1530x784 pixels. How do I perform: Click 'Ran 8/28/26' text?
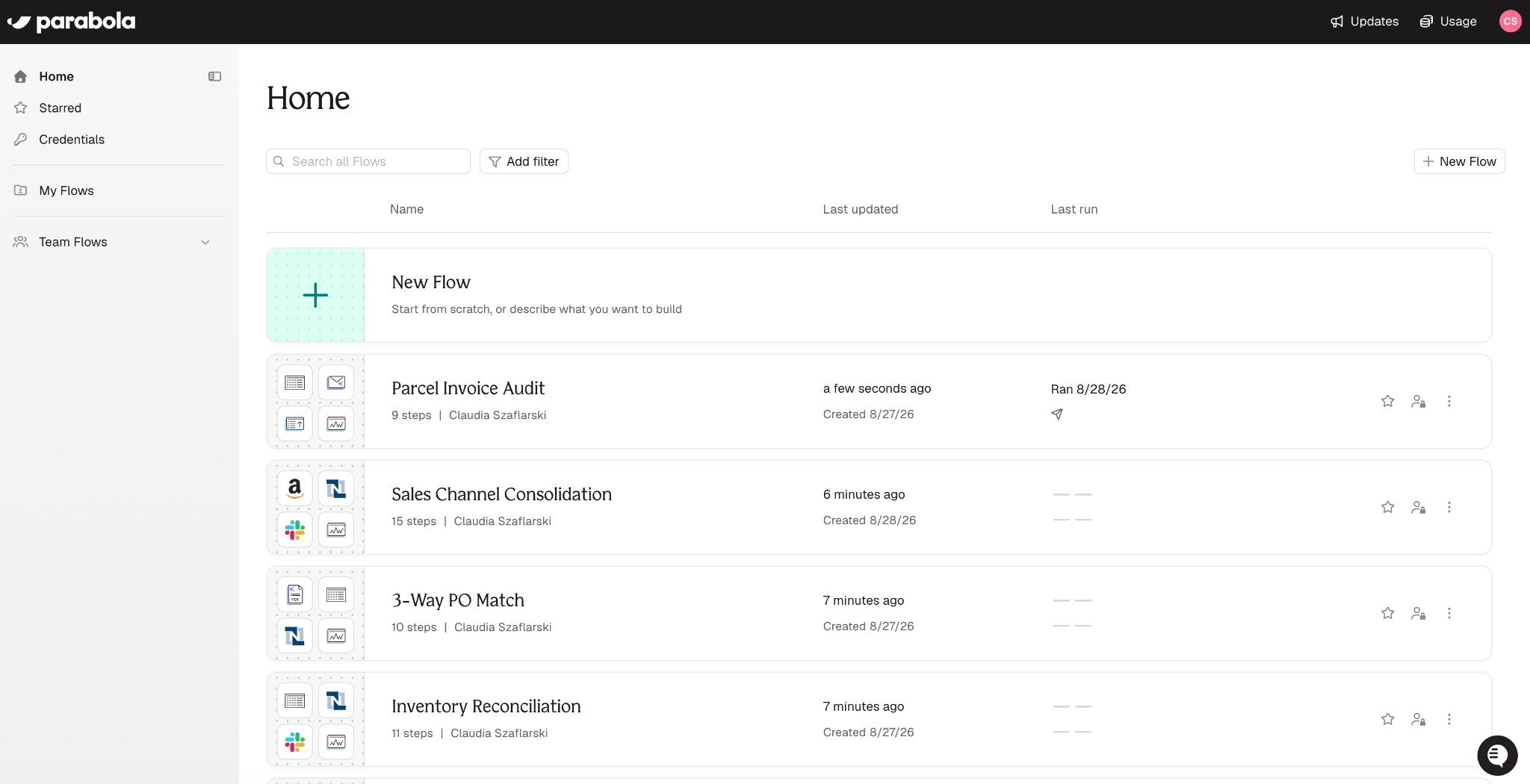1088,389
